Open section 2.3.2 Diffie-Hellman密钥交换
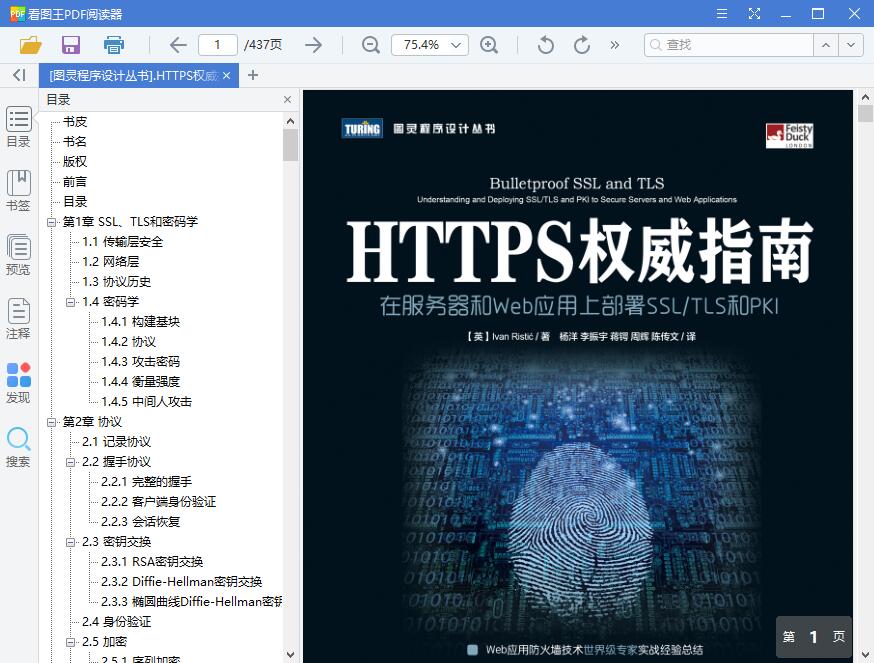Image resolution: width=874 pixels, height=663 pixels. (x=182, y=582)
